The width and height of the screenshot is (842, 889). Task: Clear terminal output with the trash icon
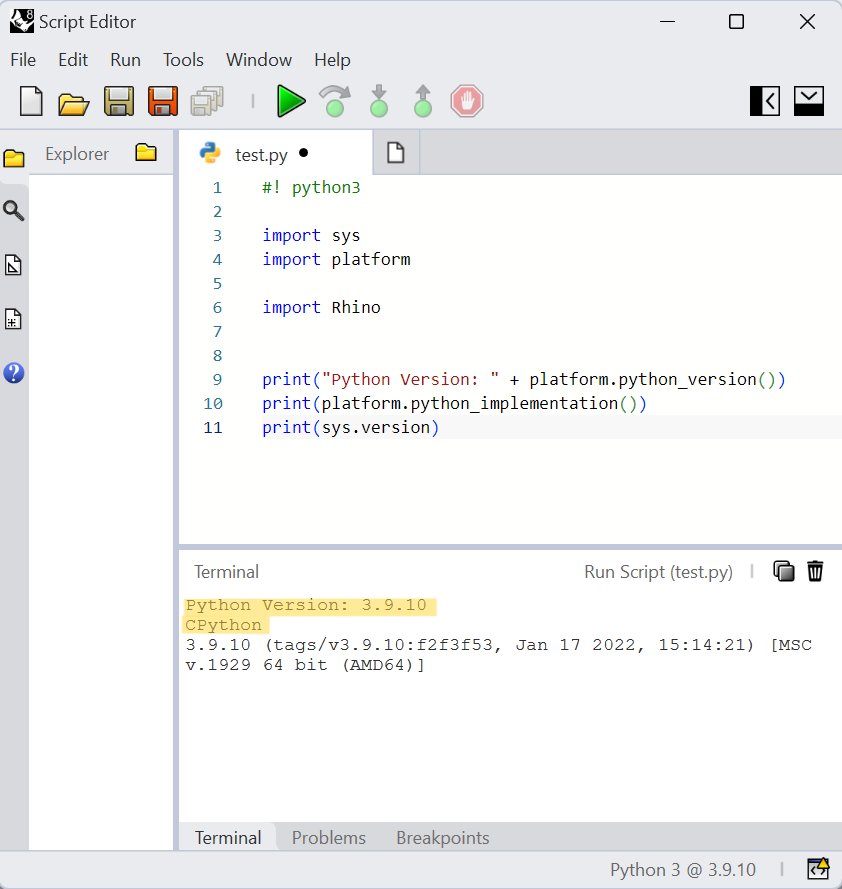click(815, 571)
